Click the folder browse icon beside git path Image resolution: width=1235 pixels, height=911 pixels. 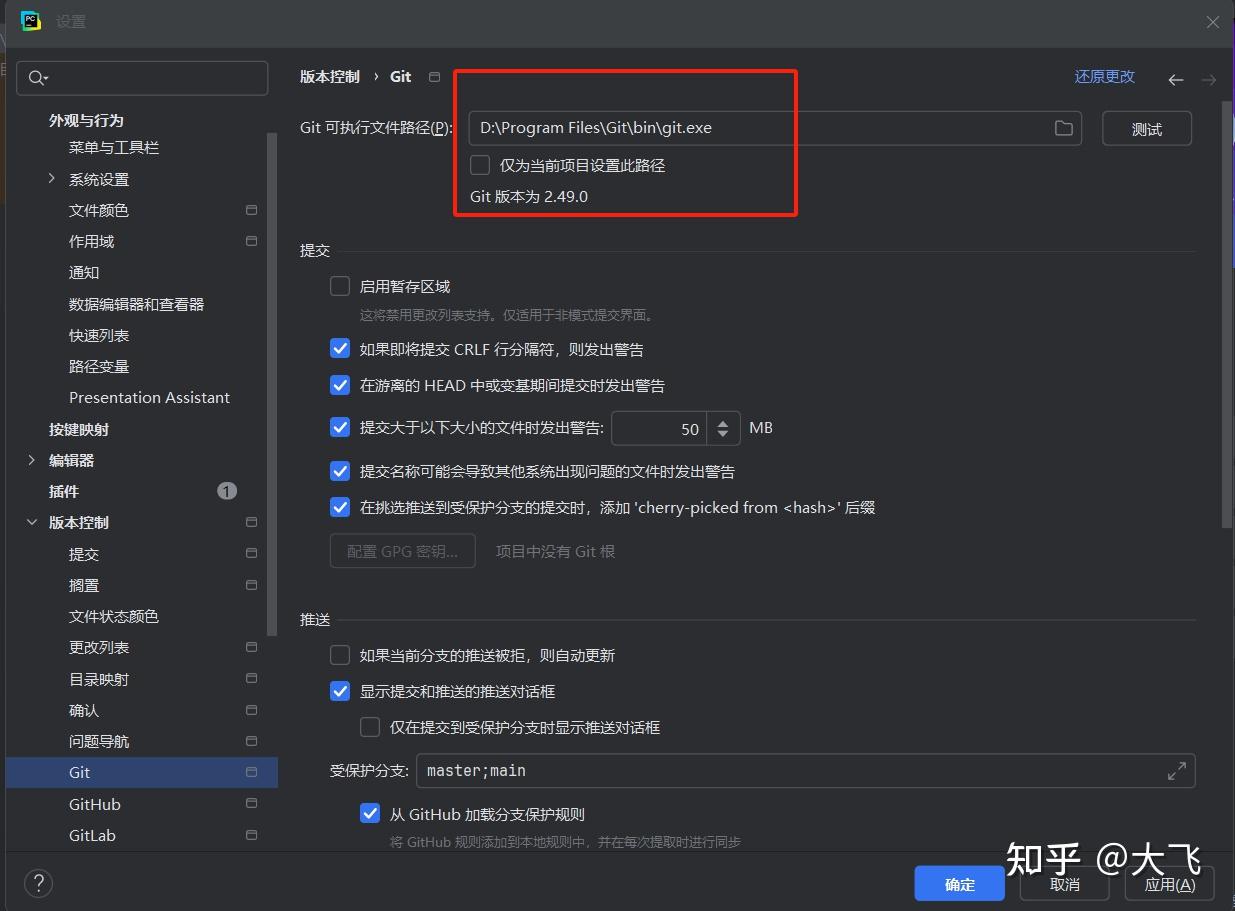tap(1063, 127)
